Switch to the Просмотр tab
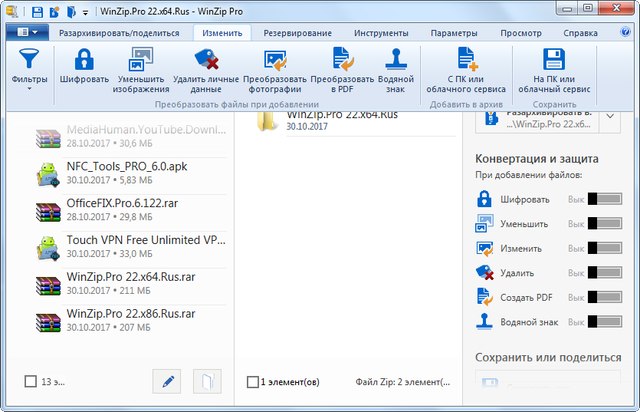Viewport: 640px width, 412px height. pos(521,33)
